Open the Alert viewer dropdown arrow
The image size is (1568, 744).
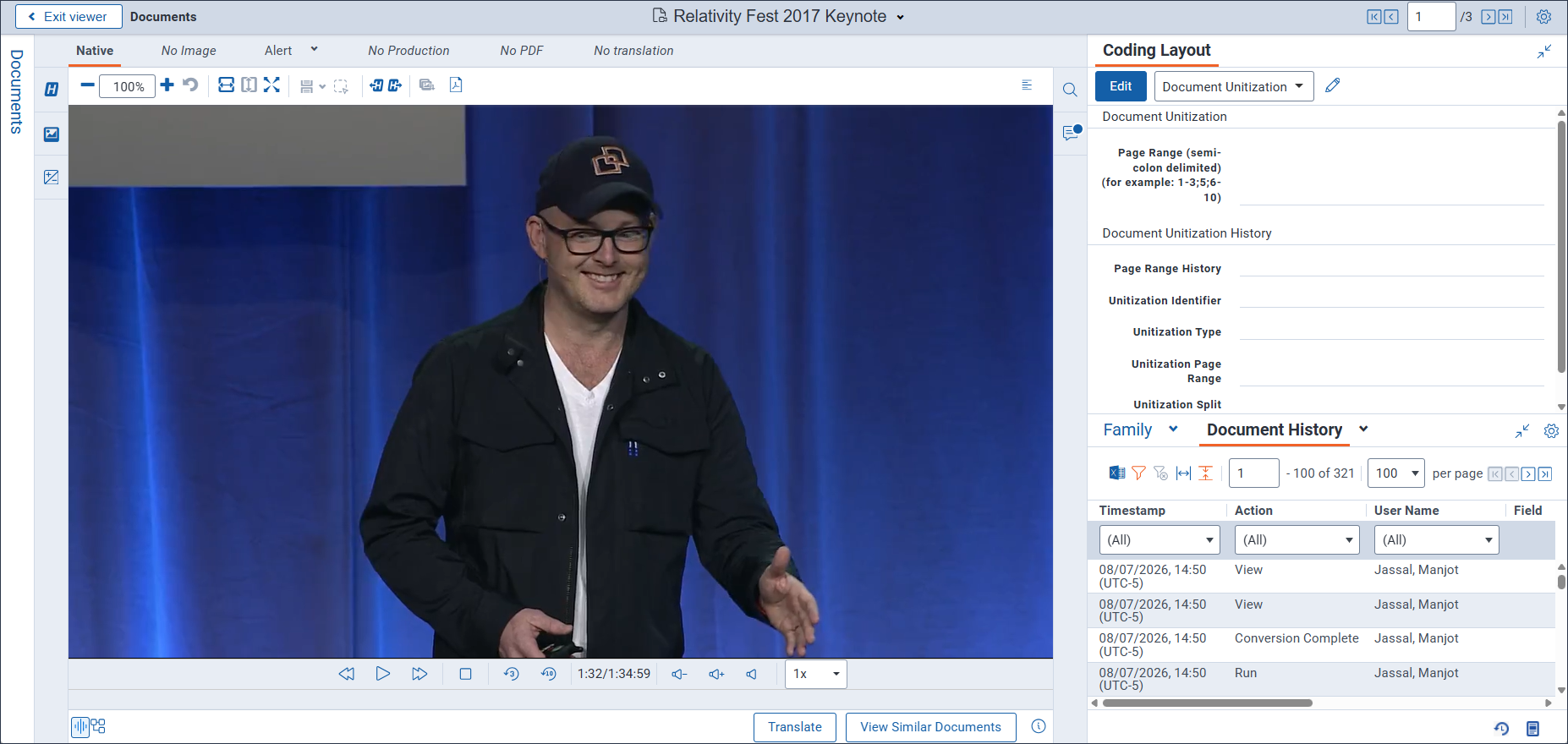click(315, 49)
